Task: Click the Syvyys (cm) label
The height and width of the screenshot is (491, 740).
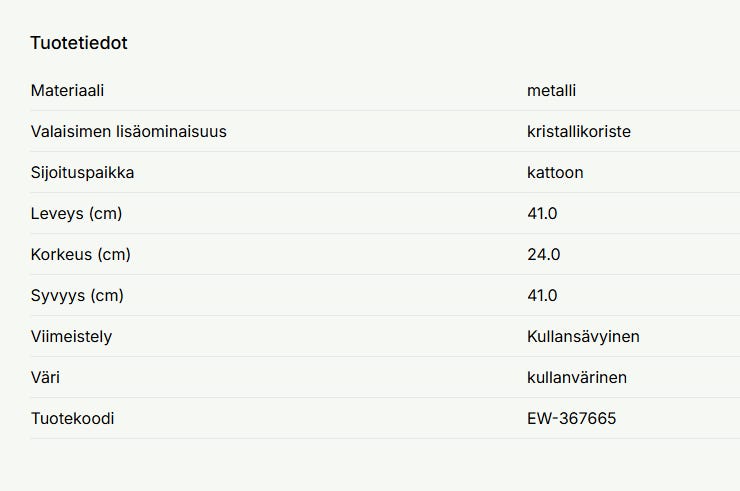Action: pos(77,296)
